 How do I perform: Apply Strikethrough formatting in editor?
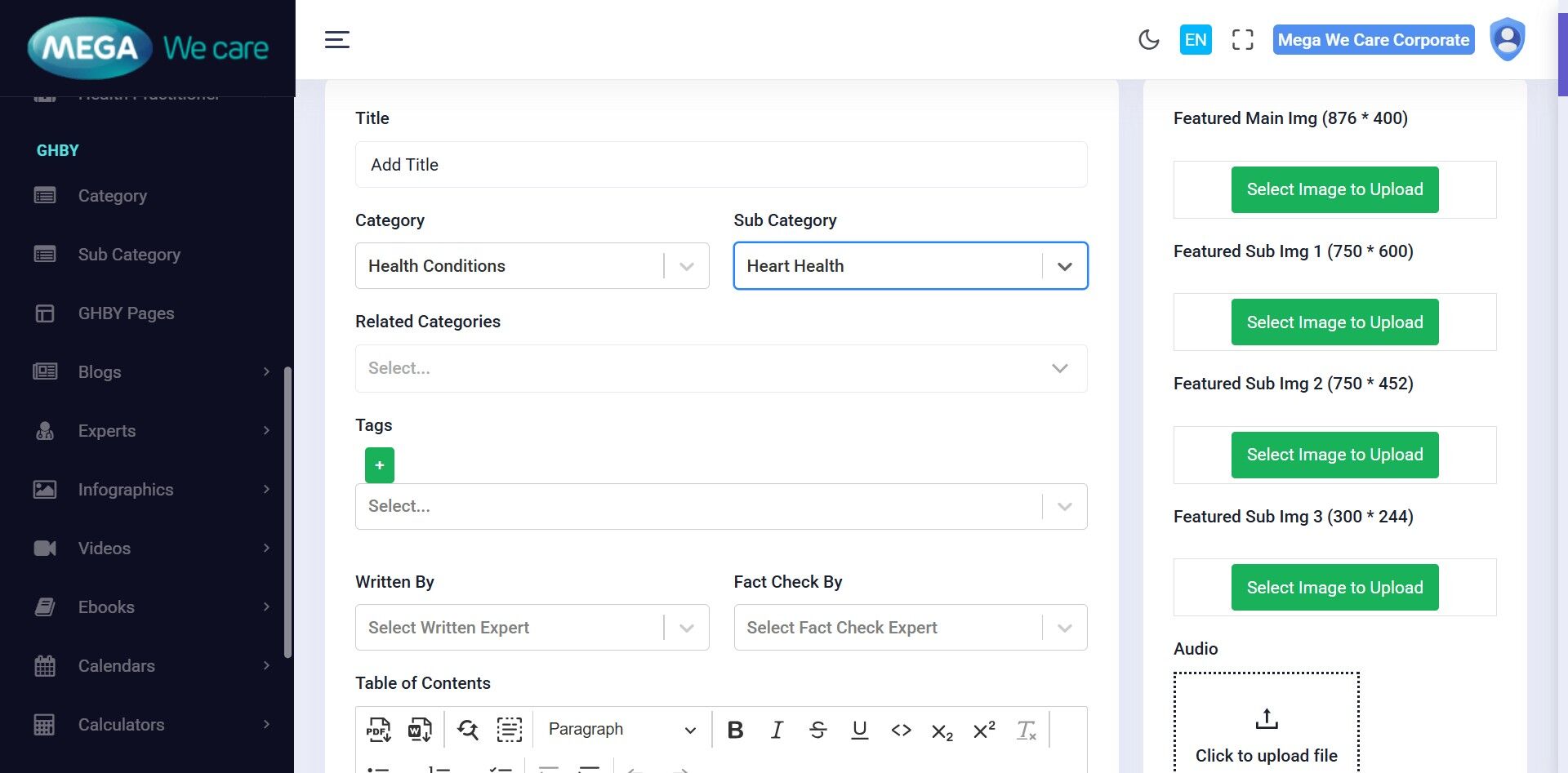point(817,730)
